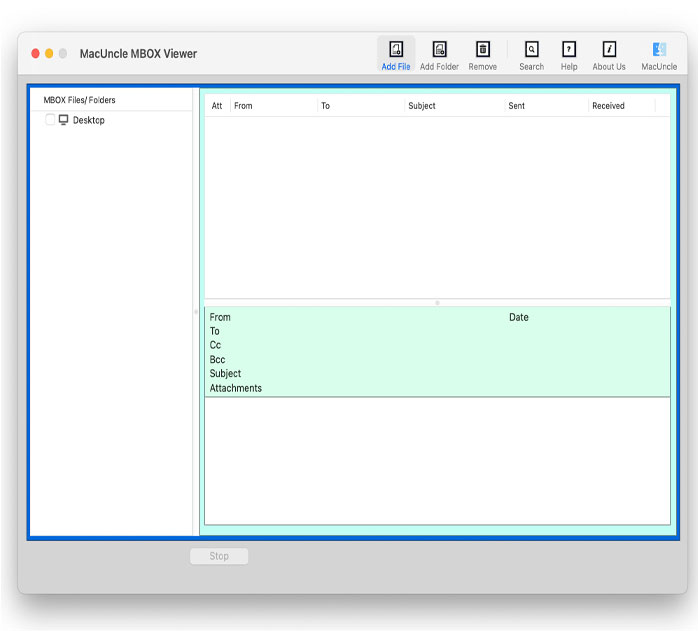Image resolution: width=700 pixels, height=631 pixels.
Task: Click the Desktop computer icon in sidebar
Action: coord(64,120)
